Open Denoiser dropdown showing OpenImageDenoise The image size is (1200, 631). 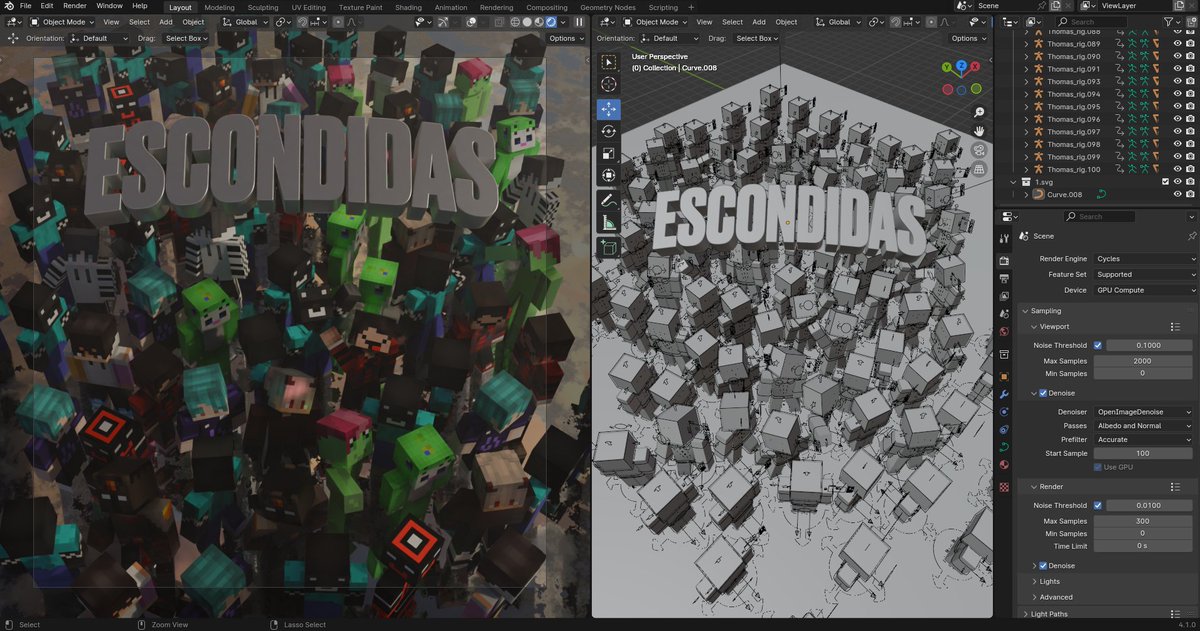pyautogui.click(x=1145, y=412)
